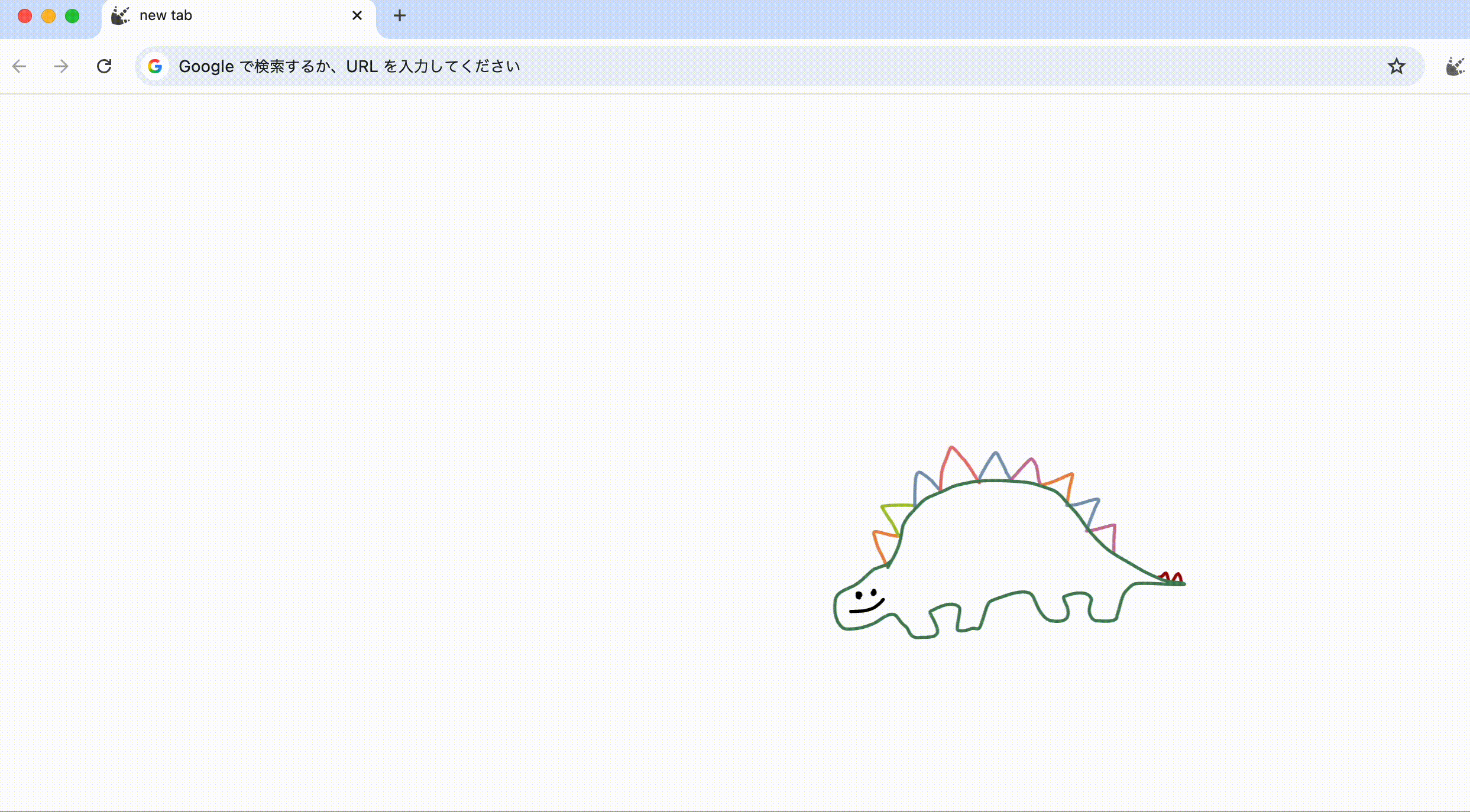Click the back navigation arrow
Viewport: 1470px width, 812px height.
tap(20, 66)
